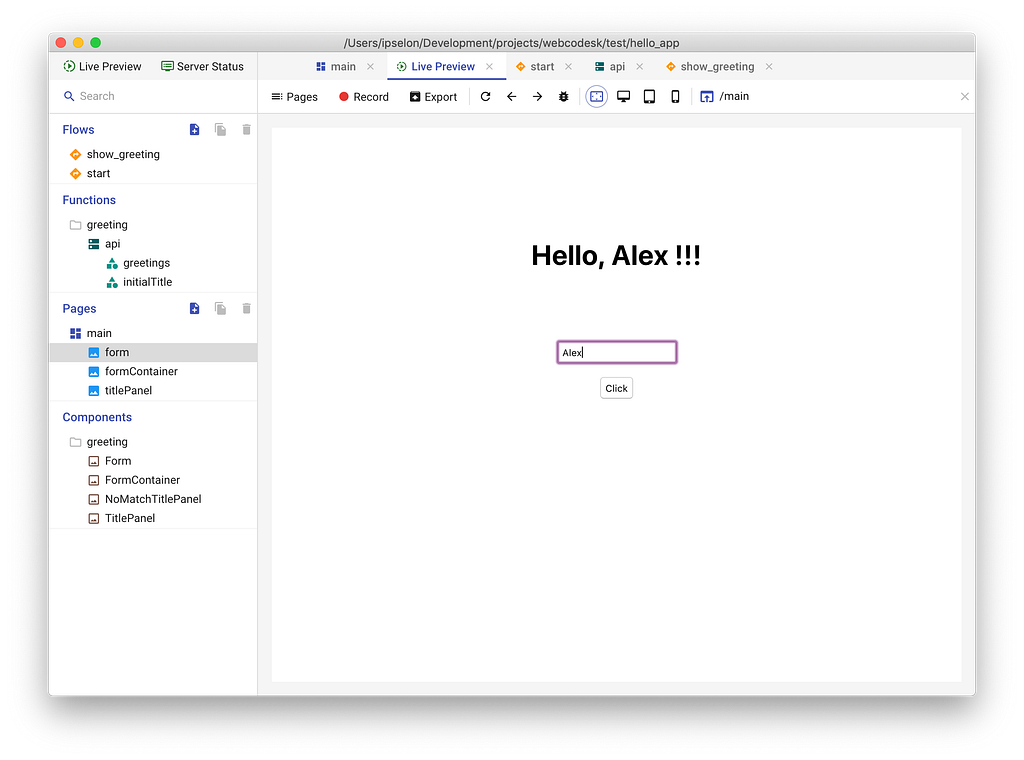Close the Live Preview tab
The height and width of the screenshot is (760, 1024).
pyautogui.click(x=489, y=67)
